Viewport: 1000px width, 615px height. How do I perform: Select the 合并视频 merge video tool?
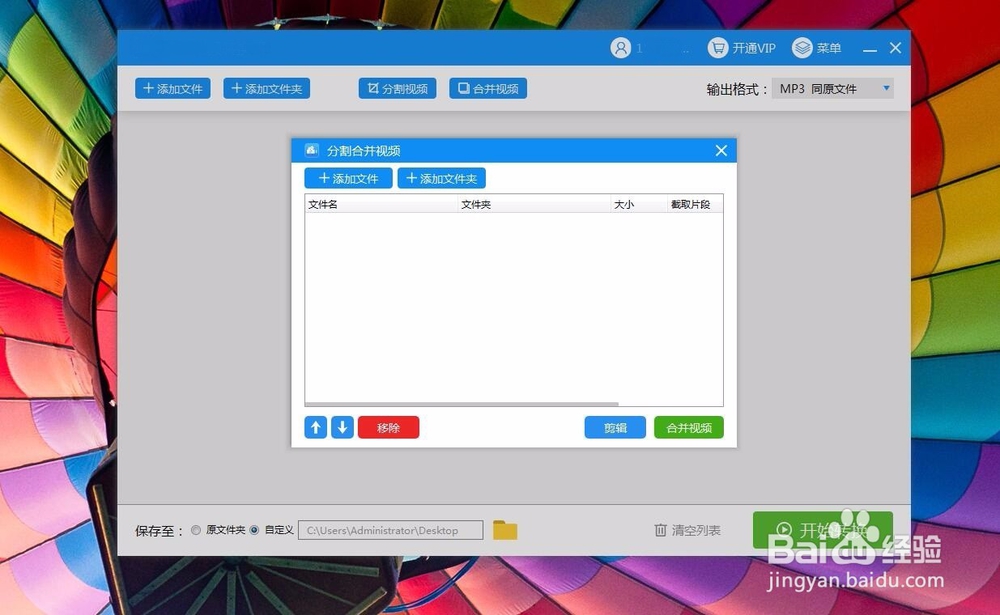tap(487, 88)
